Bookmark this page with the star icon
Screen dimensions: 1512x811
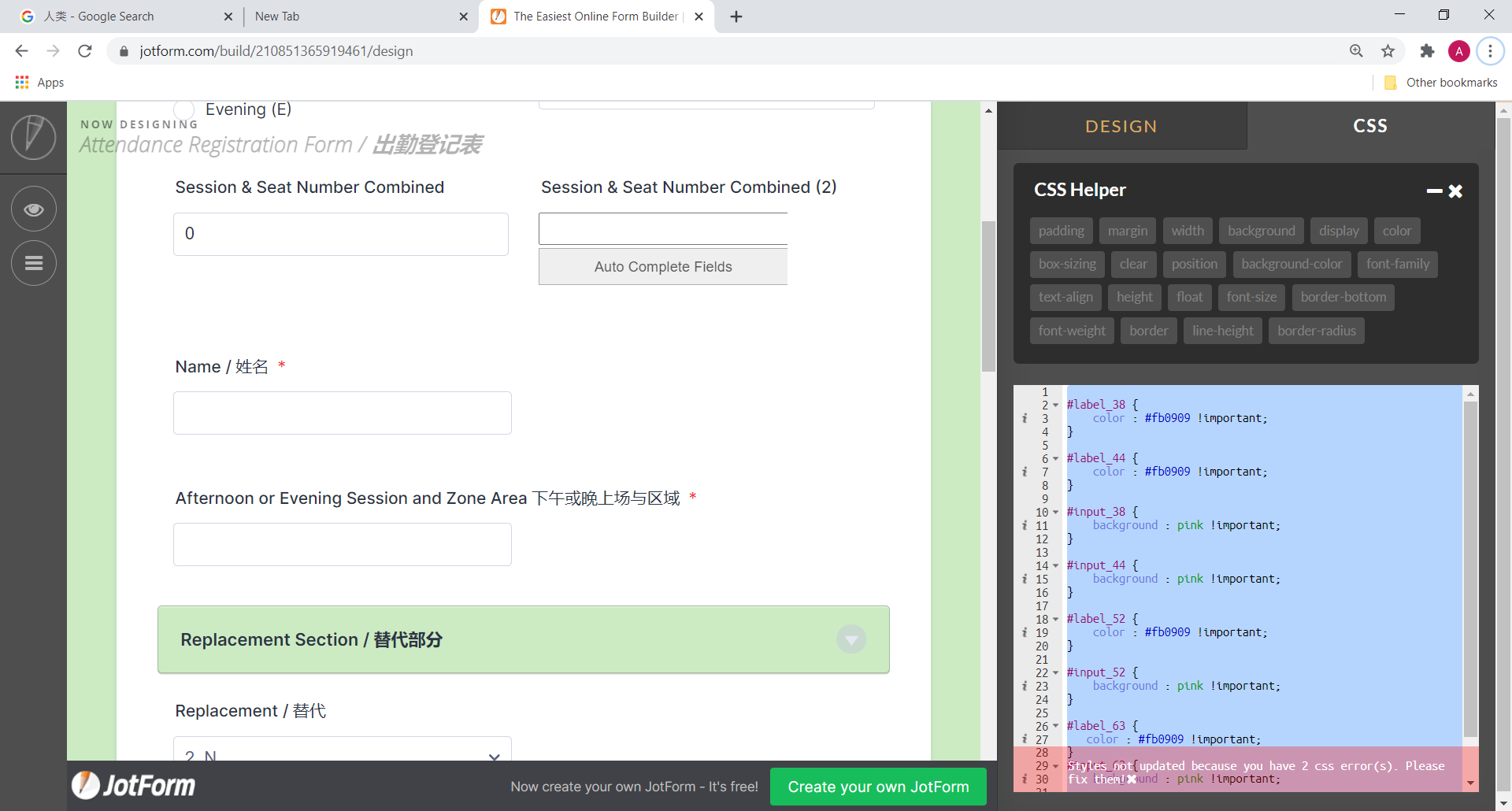click(1388, 51)
